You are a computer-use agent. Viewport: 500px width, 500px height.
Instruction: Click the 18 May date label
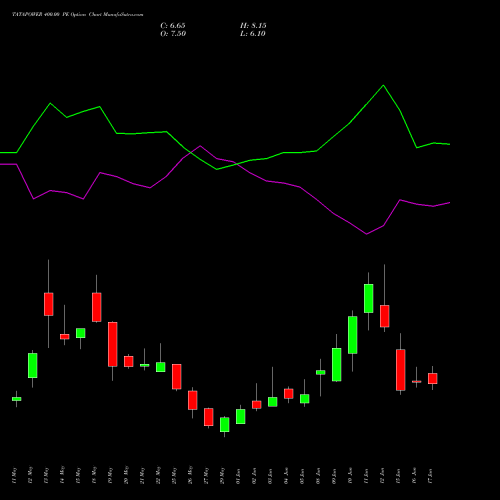[94, 475]
